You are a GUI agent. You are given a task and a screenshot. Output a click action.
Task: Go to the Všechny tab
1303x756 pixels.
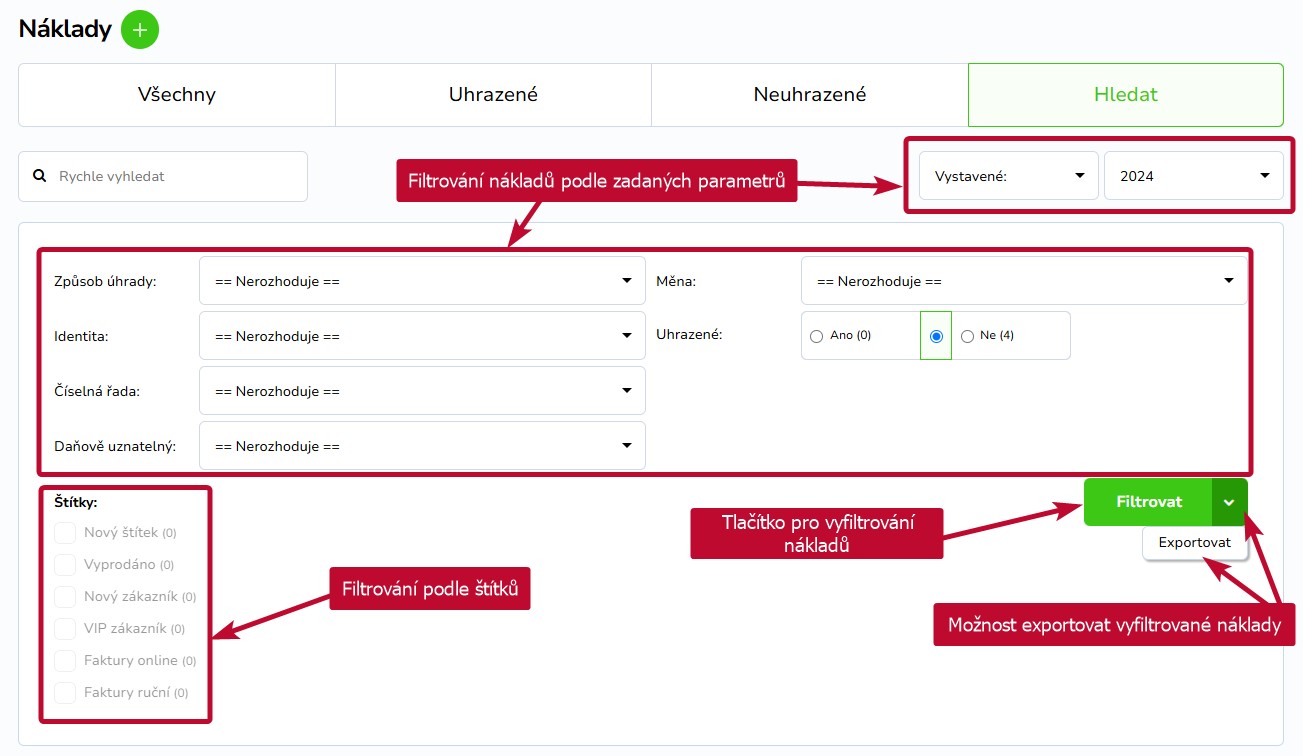tap(177, 95)
